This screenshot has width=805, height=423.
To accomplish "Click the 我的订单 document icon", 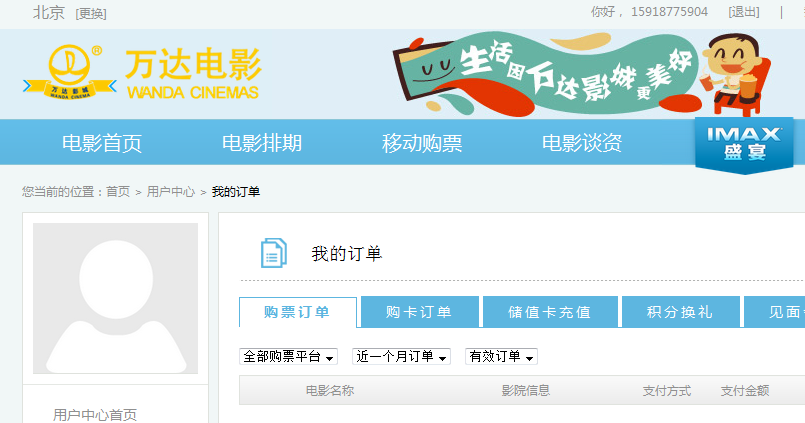I will pos(274,253).
